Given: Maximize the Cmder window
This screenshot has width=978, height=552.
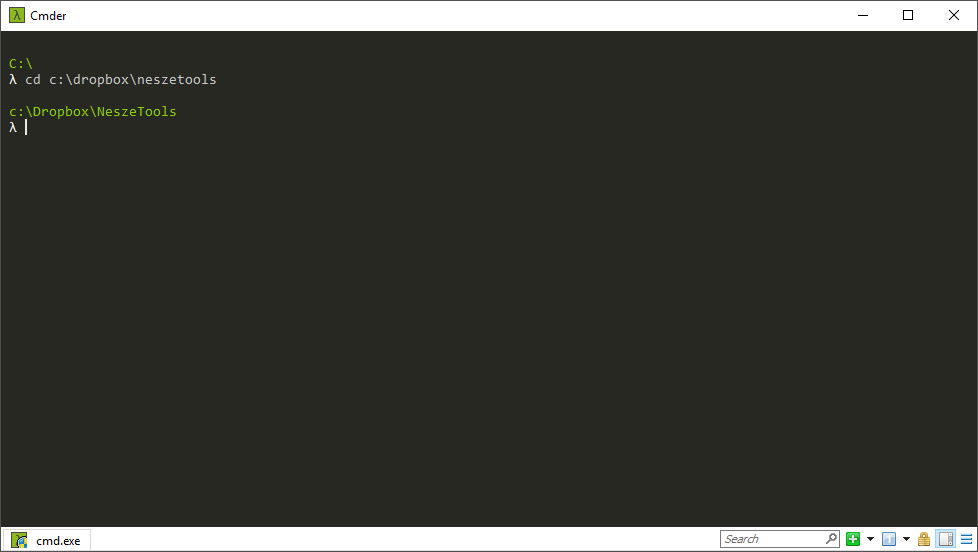Looking at the screenshot, I should [908, 16].
